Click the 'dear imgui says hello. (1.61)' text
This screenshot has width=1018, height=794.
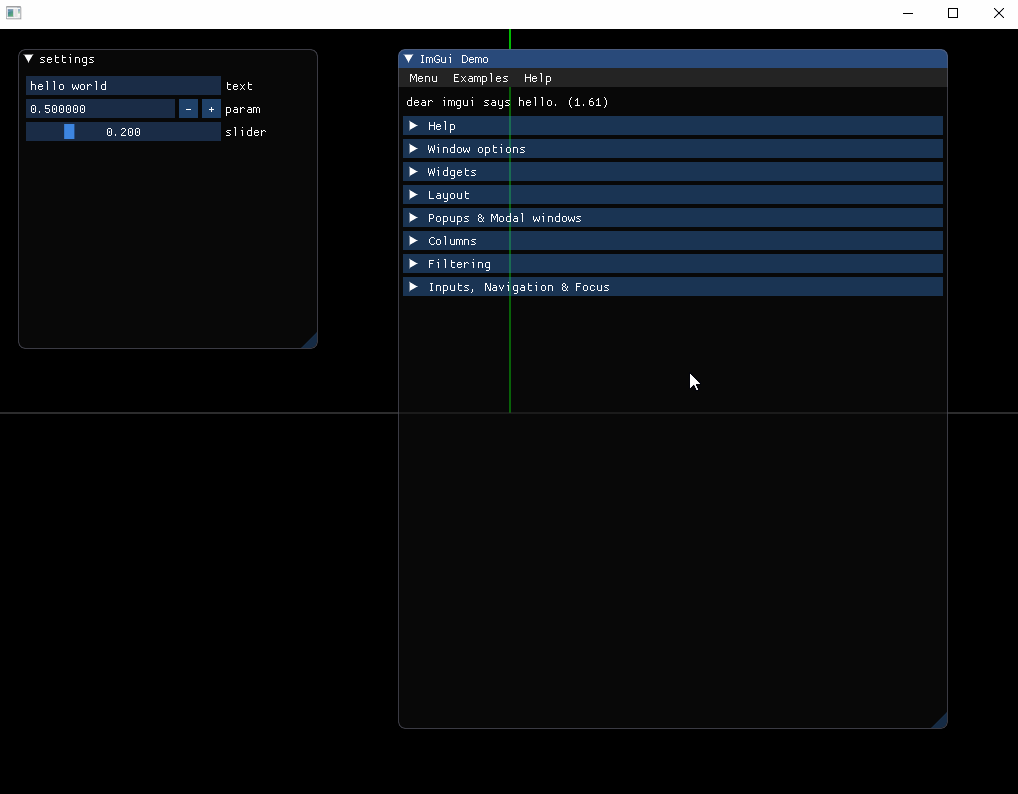pyautogui.click(x=507, y=102)
